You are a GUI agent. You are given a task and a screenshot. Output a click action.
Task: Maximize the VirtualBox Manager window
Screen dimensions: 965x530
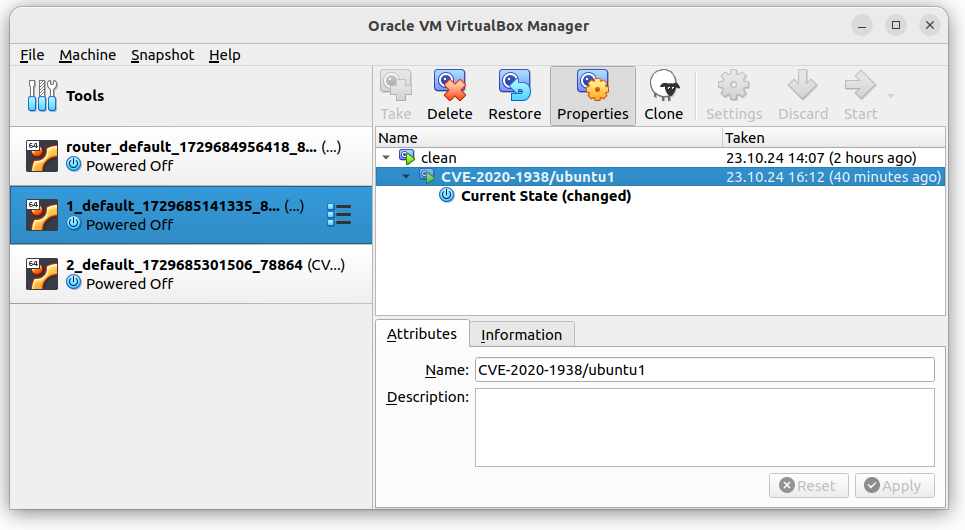[895, 25]
